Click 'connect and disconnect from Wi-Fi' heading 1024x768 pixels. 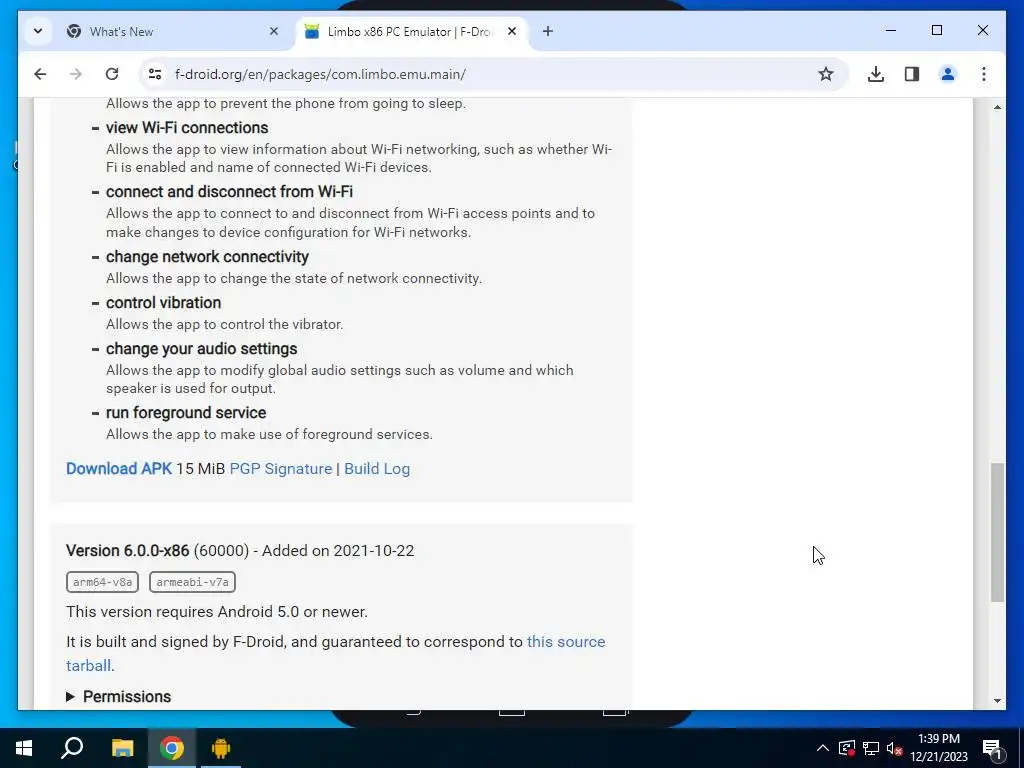pyautogui.click(x=229, y=191)
